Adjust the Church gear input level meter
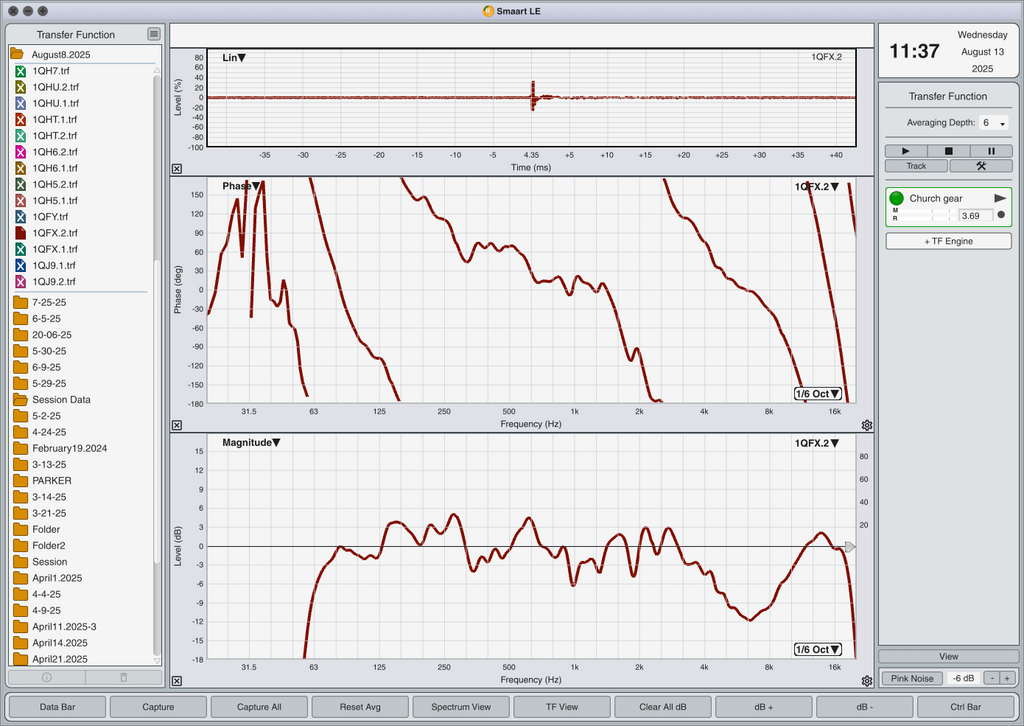The height and width of the screenshot is (726, 1024). click(x=927, y=215)
